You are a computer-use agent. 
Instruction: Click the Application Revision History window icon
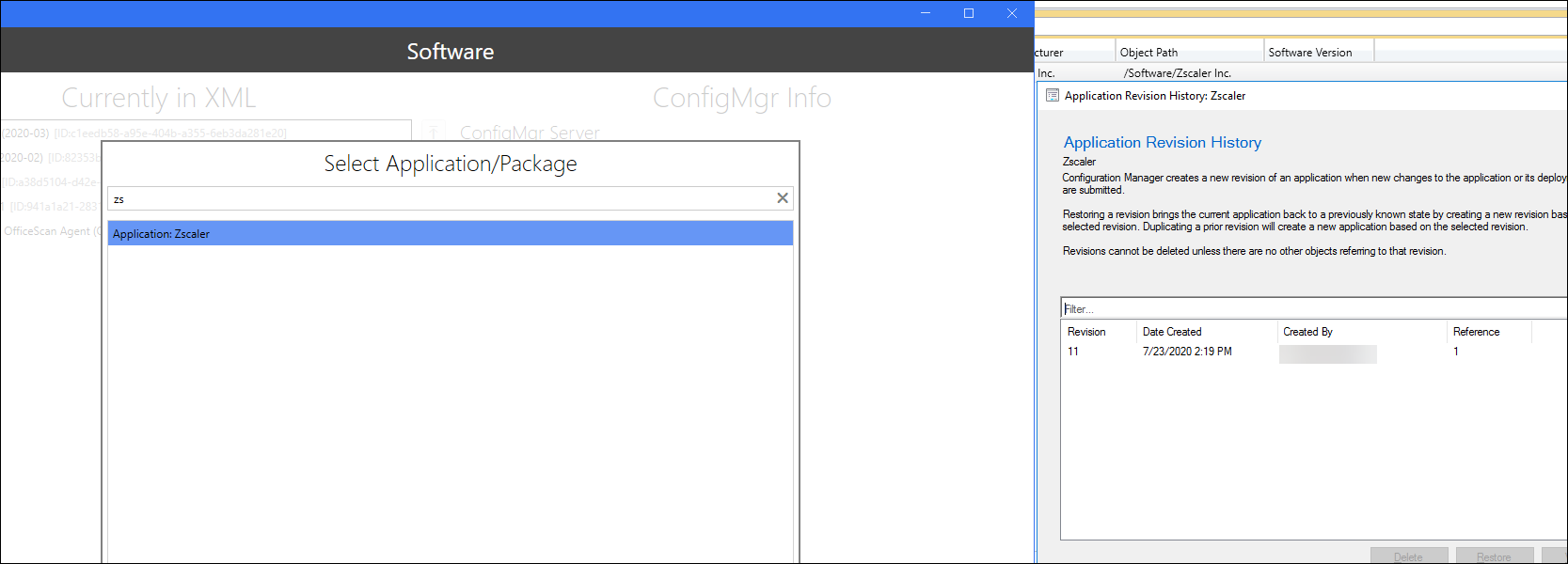coord(1053,95)
